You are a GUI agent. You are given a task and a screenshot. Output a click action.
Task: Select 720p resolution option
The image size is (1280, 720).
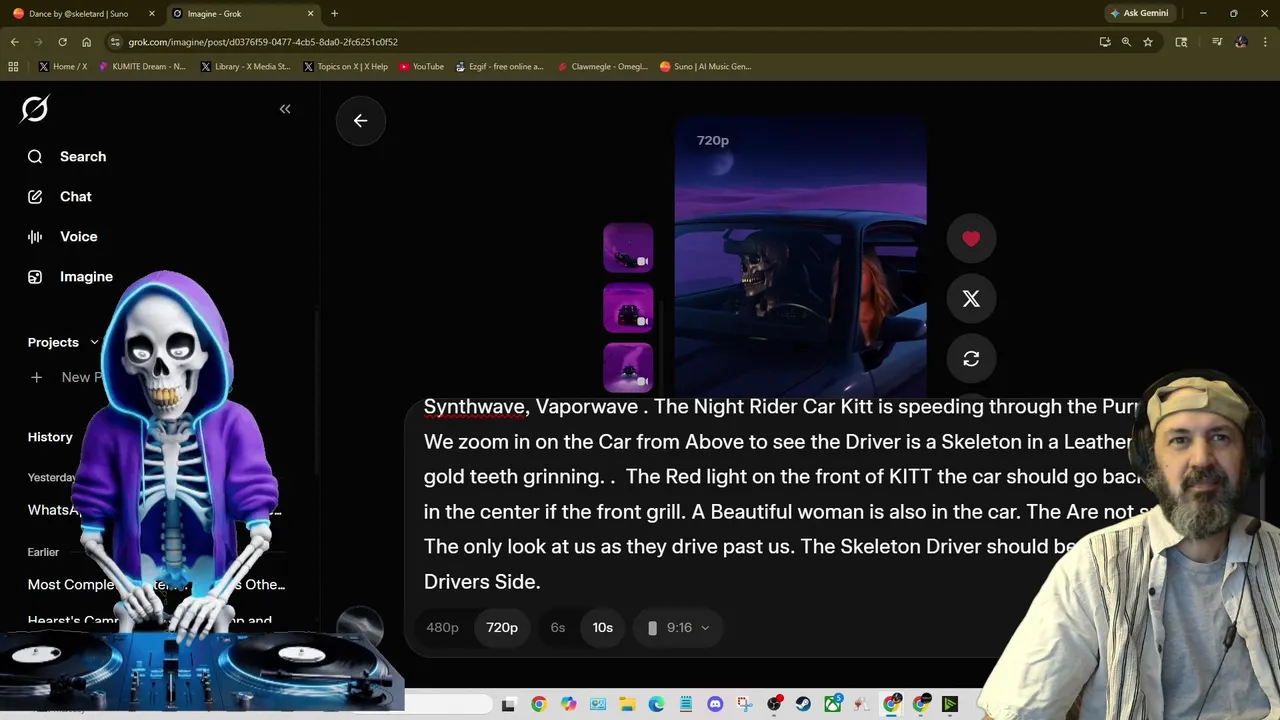point(502,627)
